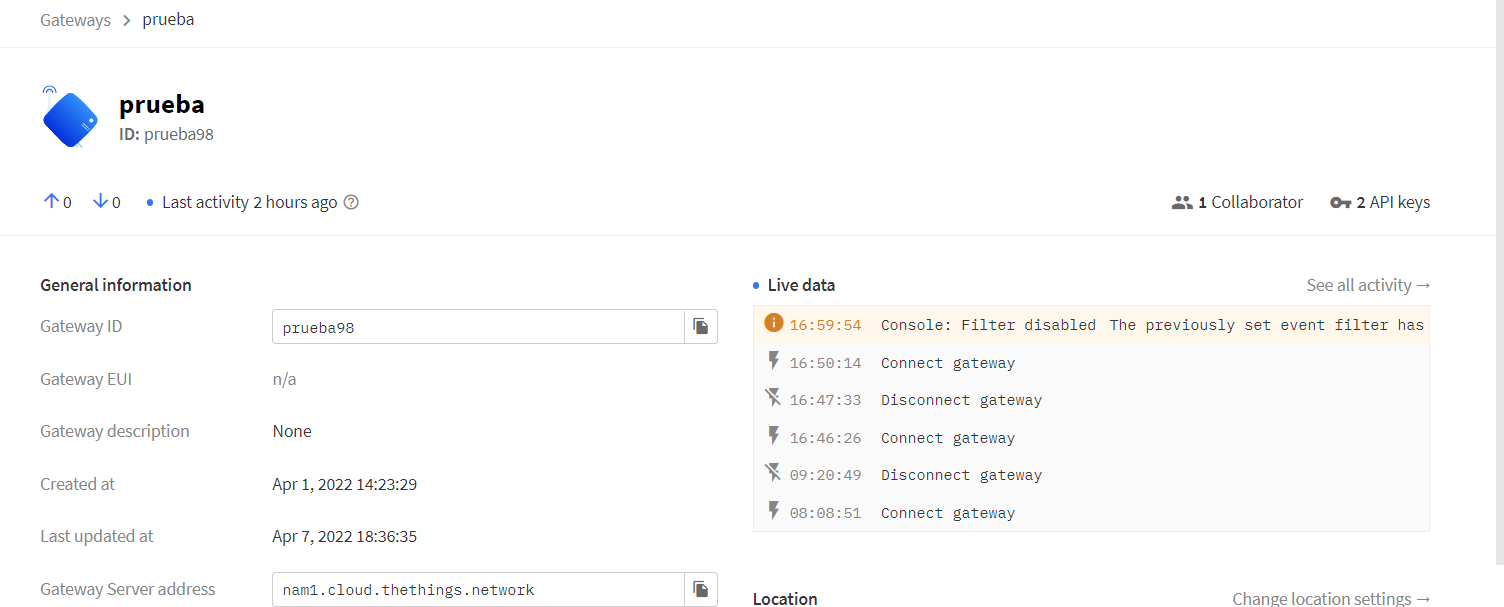Click disconnect icon on 16:47:33 event
This screenshot has height=607, width=1504.
coord(773,399)
